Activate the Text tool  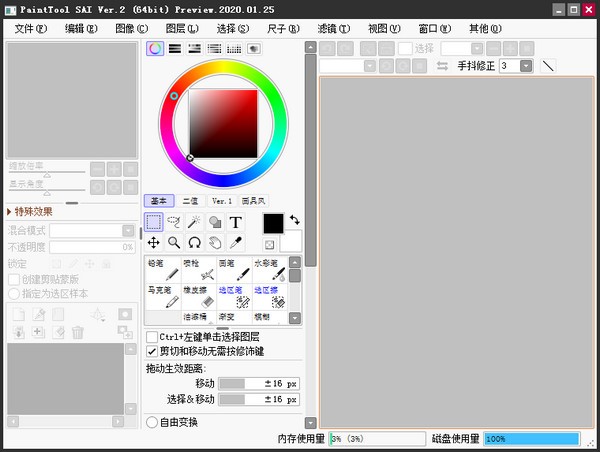236,222
